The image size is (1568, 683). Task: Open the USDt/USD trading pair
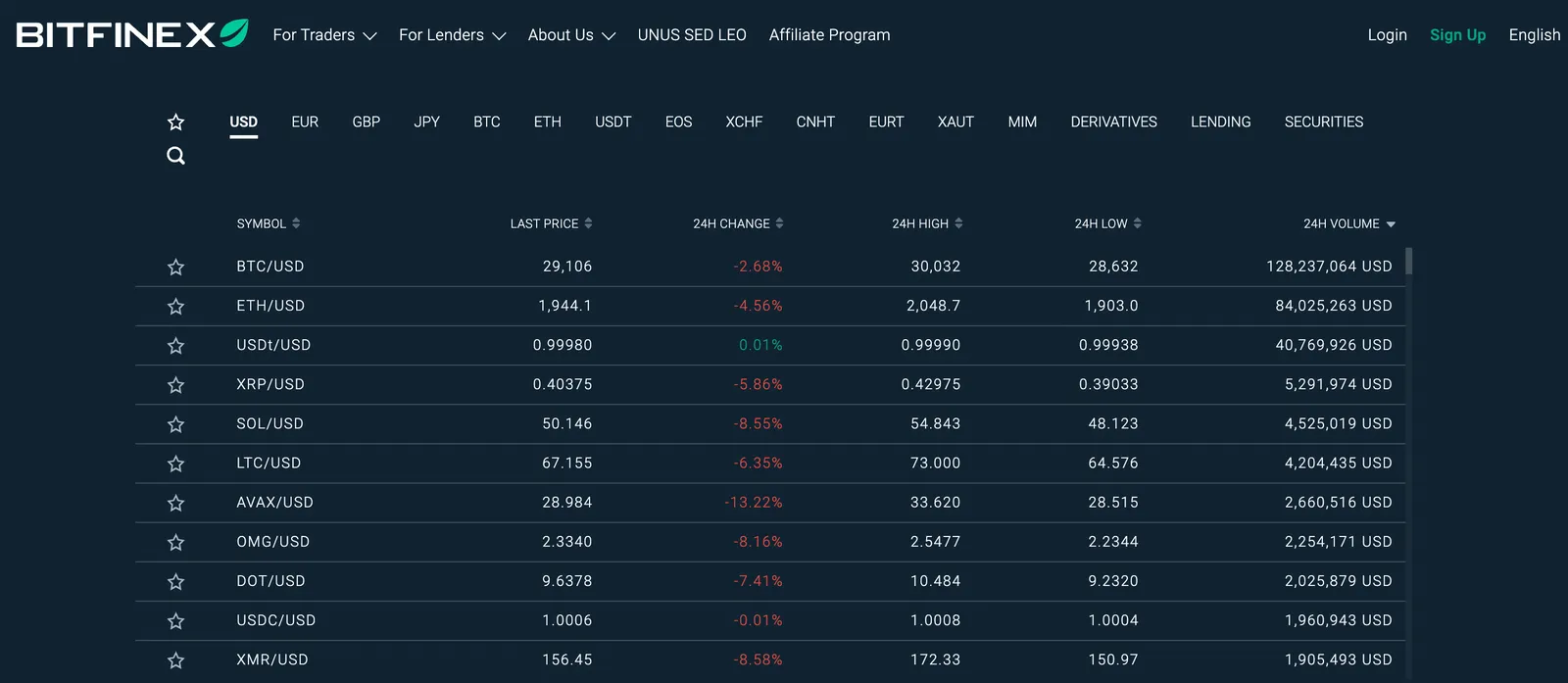click(x=273, y=345)
